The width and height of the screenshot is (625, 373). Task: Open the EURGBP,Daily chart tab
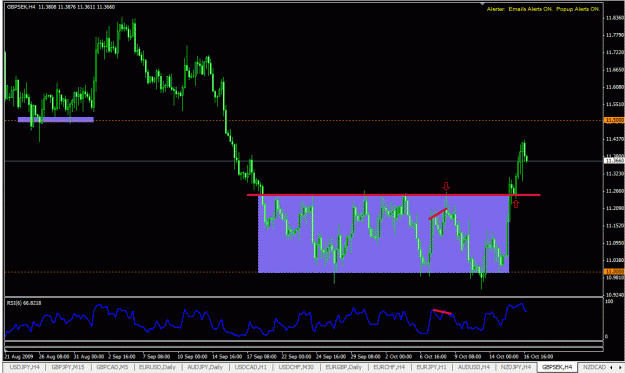coord(344,367)
